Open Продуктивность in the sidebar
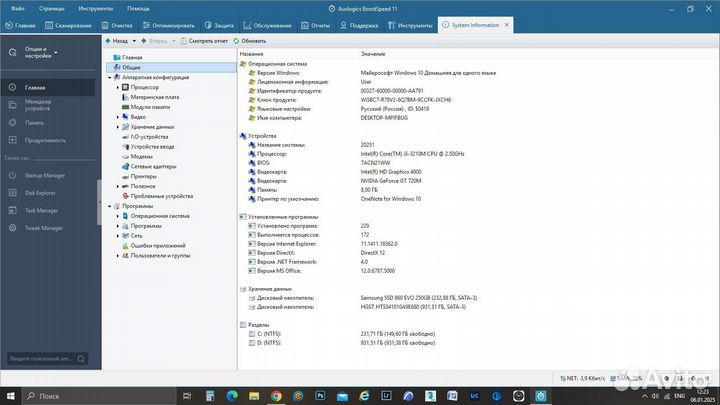The height and width of the screenshot is (405, 720). 45,140
